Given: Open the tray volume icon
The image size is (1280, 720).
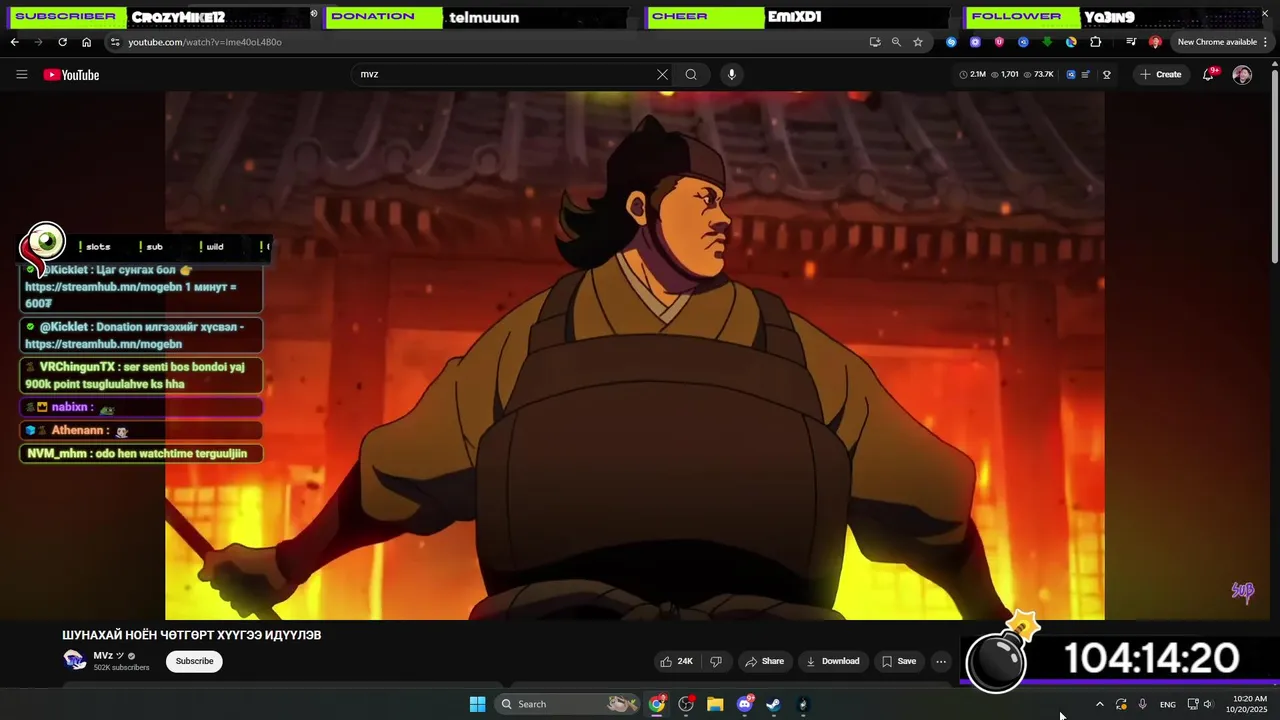Looking at the screenshot, I should 1207,704.
